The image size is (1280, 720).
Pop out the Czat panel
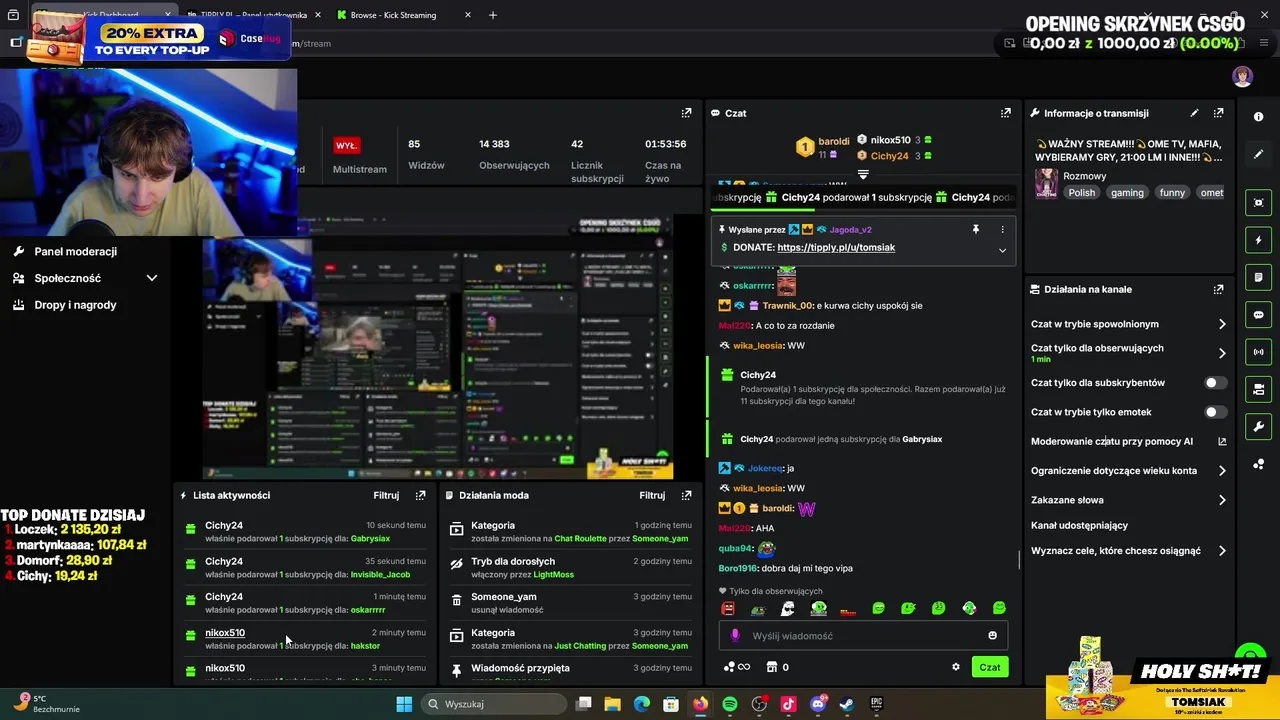point(1005,113)
